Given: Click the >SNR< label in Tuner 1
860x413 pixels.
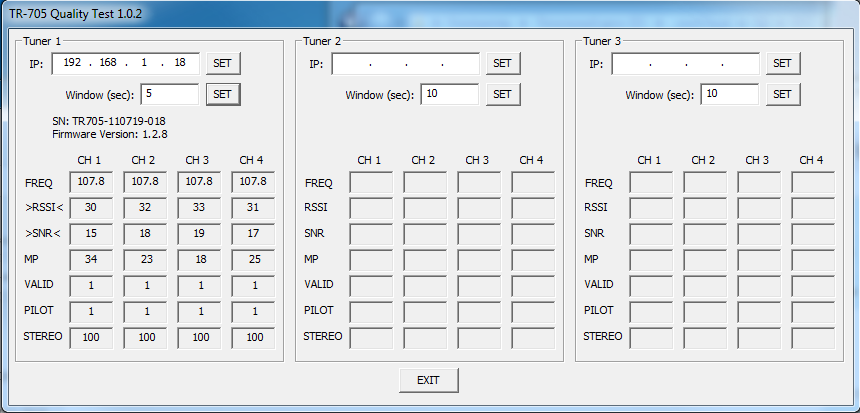Looking at the screenshot, I should point(43,234).
